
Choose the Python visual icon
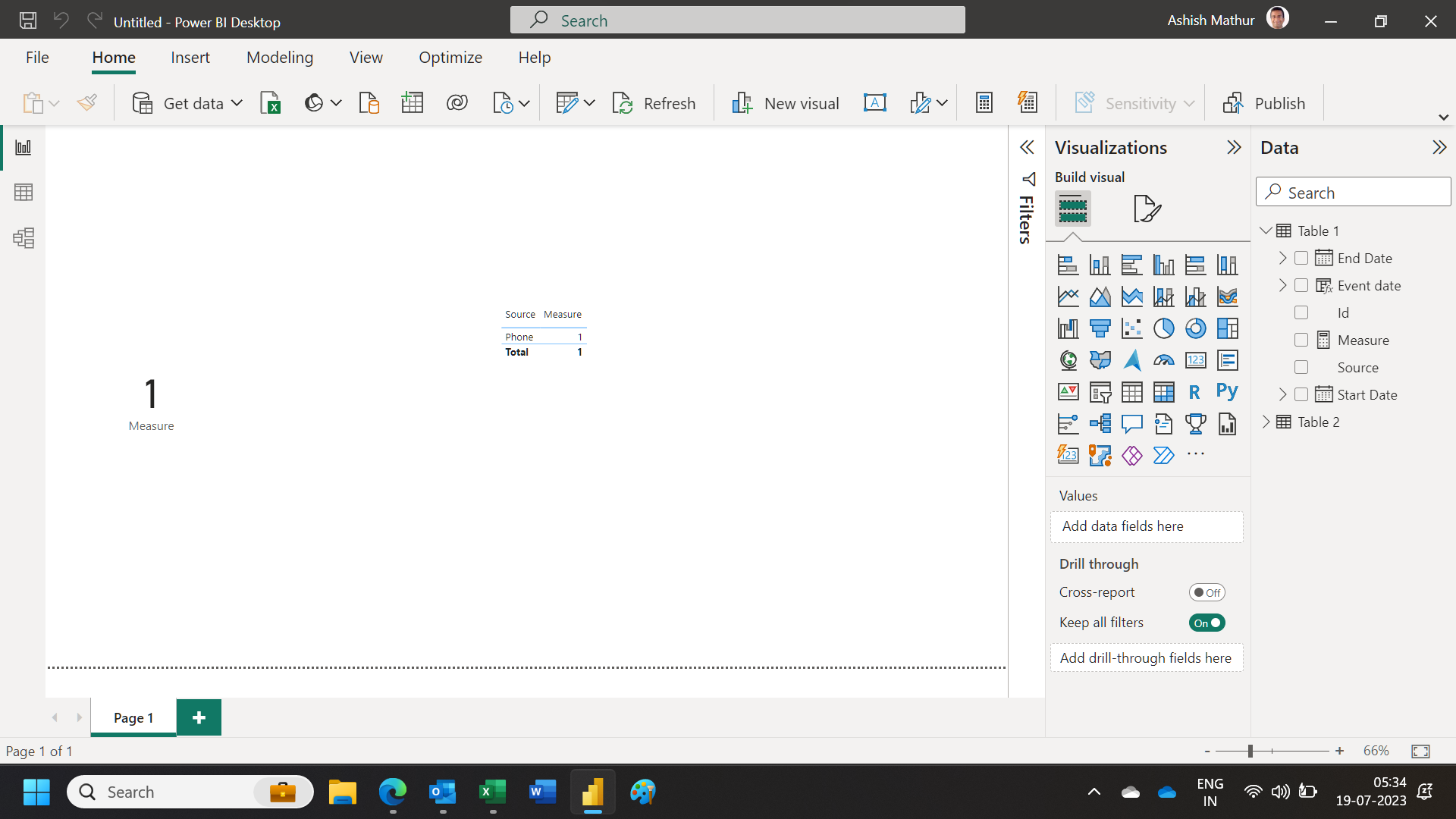point(1227,392)
